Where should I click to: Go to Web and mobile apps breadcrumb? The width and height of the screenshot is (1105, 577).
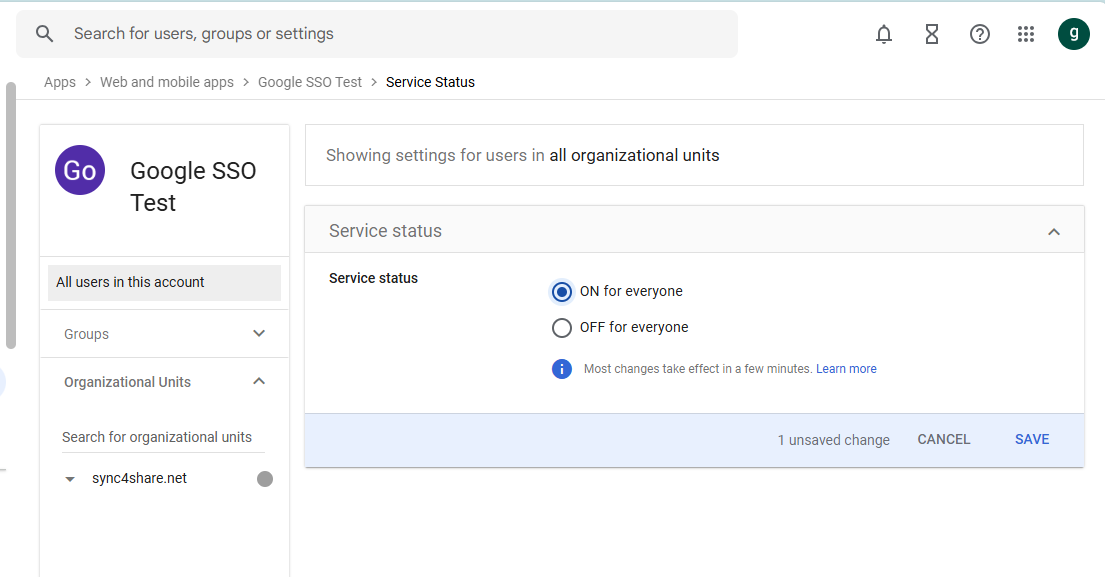click(x=167, y=82)
